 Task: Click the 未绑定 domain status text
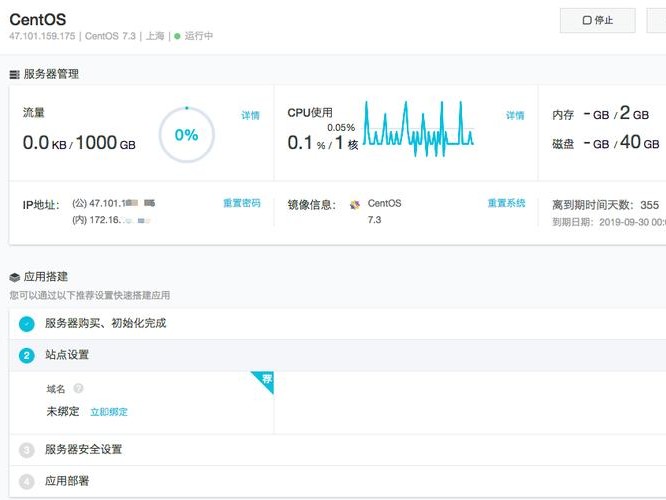63,411
